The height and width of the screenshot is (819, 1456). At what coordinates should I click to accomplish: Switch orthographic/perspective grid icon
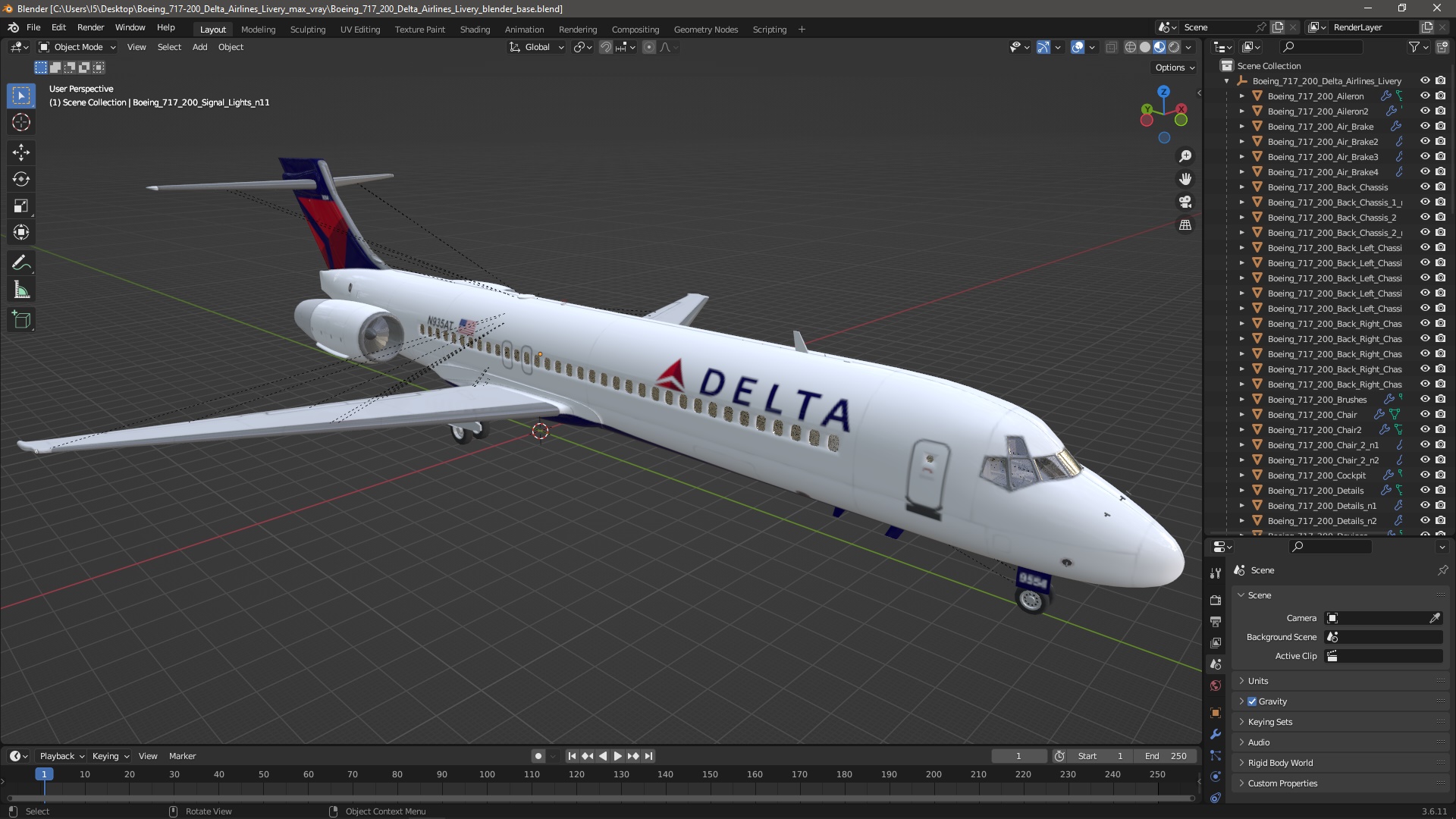pos(1185,225)
